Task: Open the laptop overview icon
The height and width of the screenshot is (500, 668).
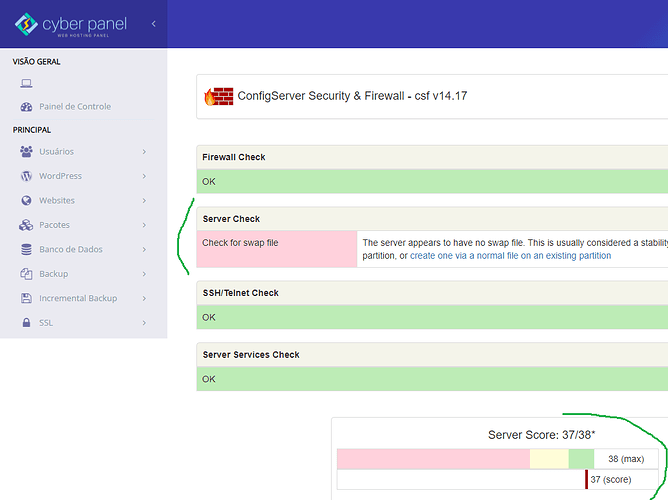Action: tap(26, 83)
